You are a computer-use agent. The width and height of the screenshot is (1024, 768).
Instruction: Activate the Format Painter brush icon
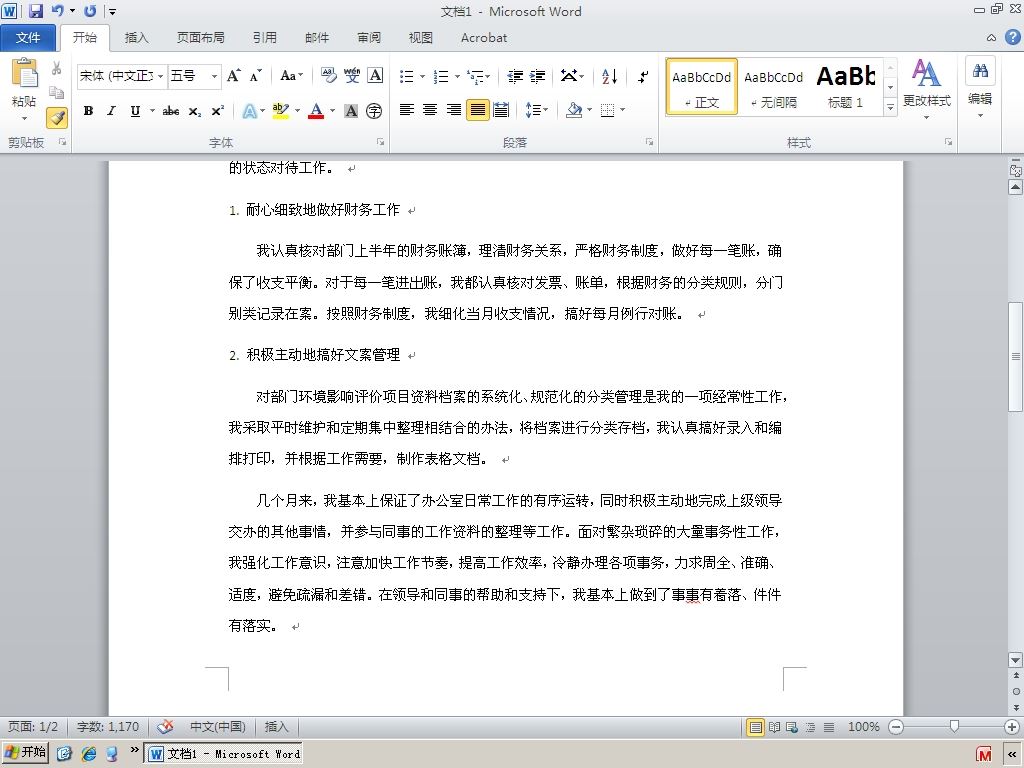pos(57,118)
